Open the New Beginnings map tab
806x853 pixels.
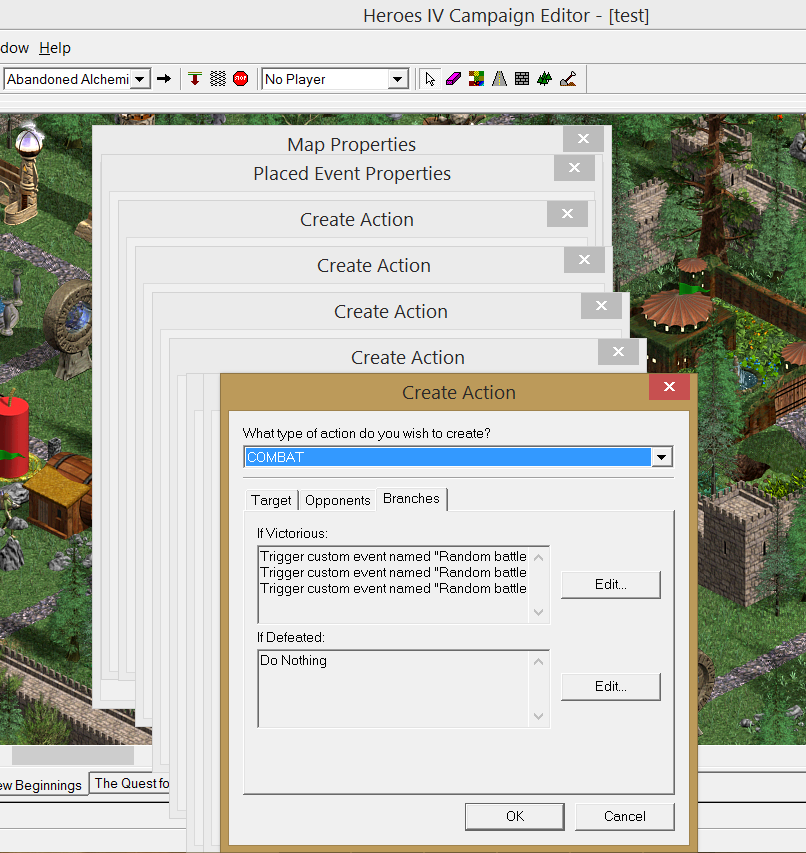point(42,785)
